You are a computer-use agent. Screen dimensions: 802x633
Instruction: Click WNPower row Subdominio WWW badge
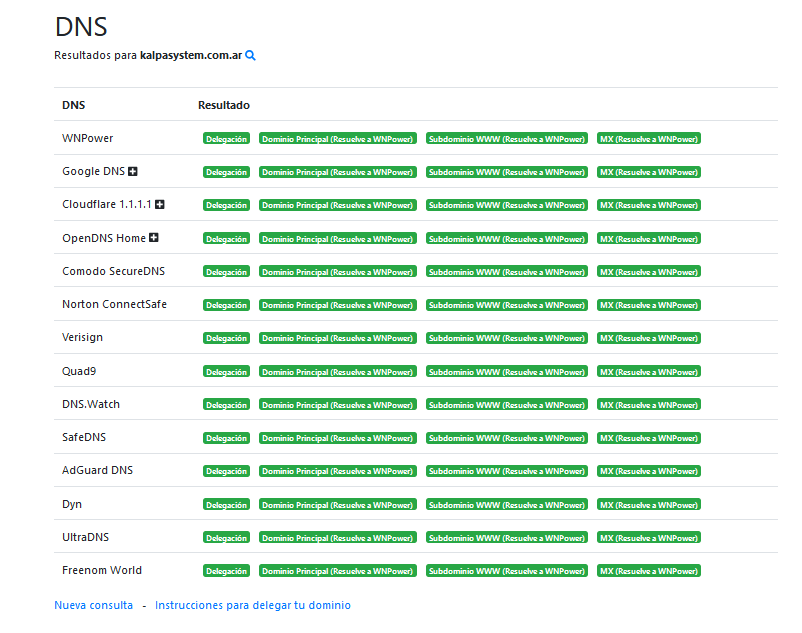(507, 139)
